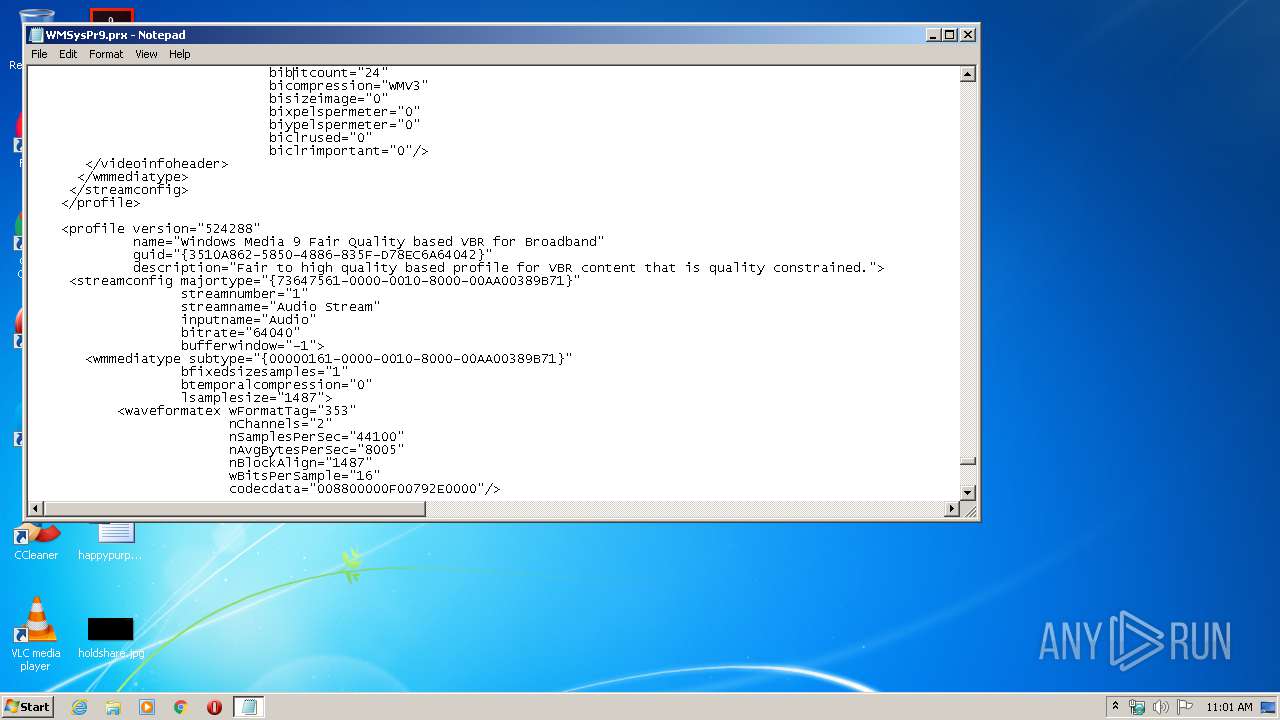1280x720 pixels.
Task: Open the volume speaker tray icon
Action: pyautogui.click(x=1161, y=707)
